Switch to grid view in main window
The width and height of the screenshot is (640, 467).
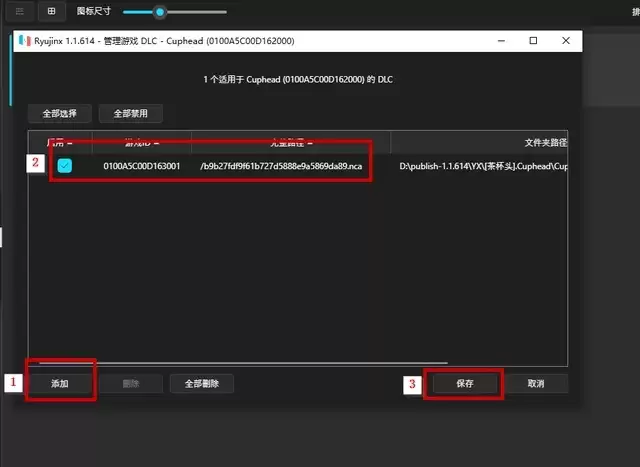click(51, 11)
